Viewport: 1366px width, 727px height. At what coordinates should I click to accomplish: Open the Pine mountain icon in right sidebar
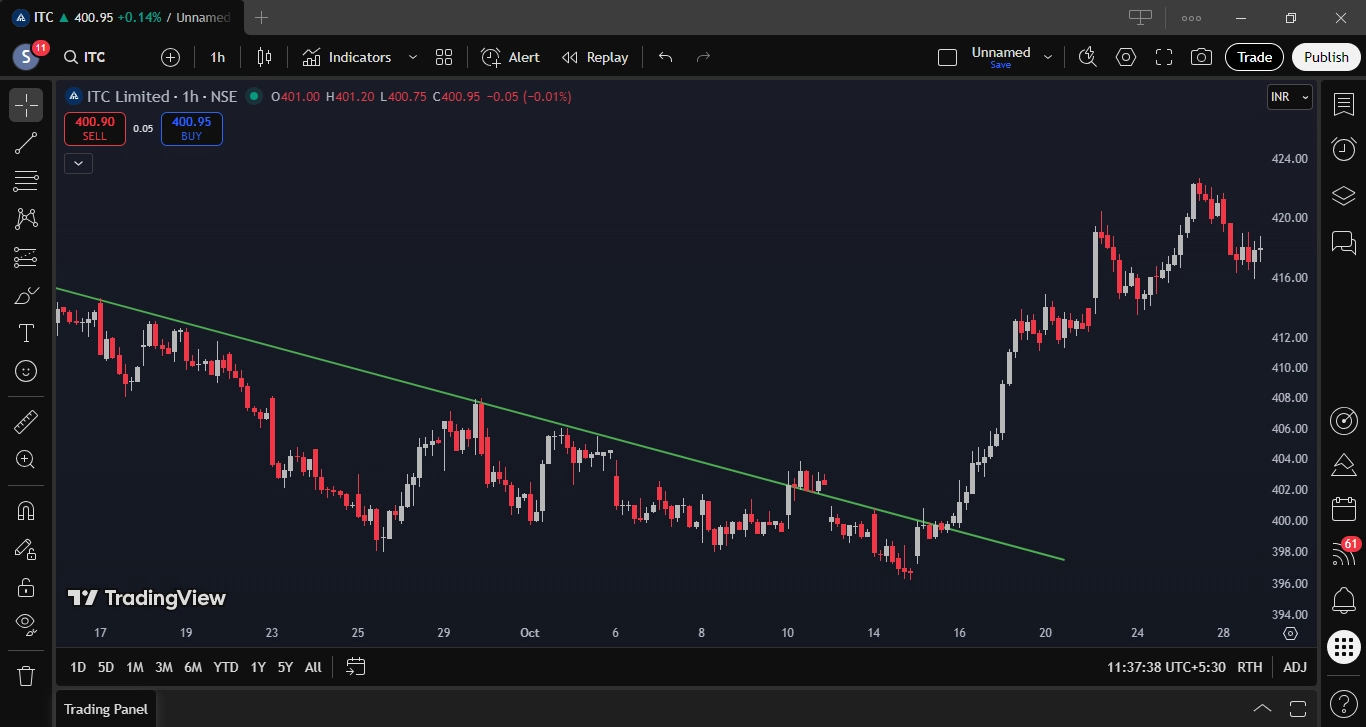click(1344, 465)
